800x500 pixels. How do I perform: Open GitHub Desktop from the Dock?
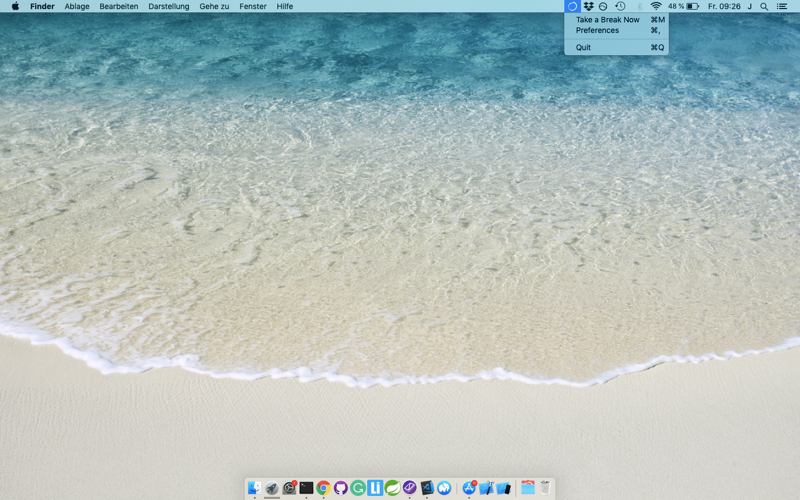click(x=340, y=488)
